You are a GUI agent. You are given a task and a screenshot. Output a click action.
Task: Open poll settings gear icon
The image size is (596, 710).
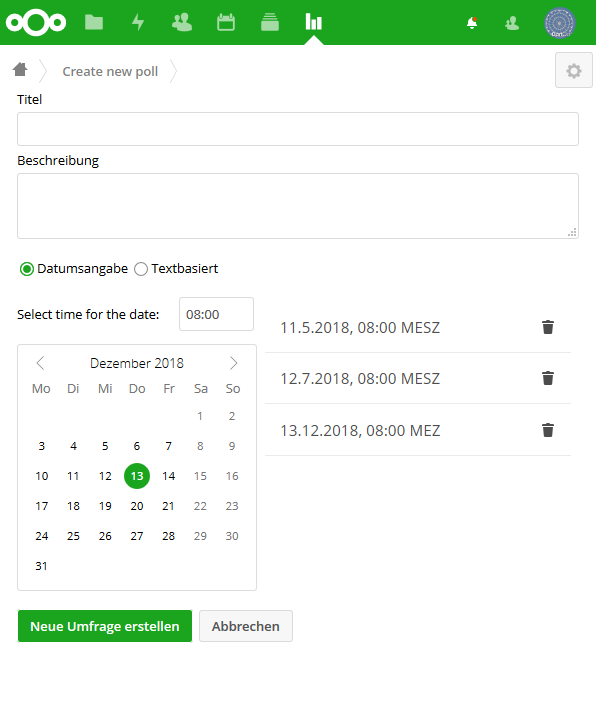[573, 70]
